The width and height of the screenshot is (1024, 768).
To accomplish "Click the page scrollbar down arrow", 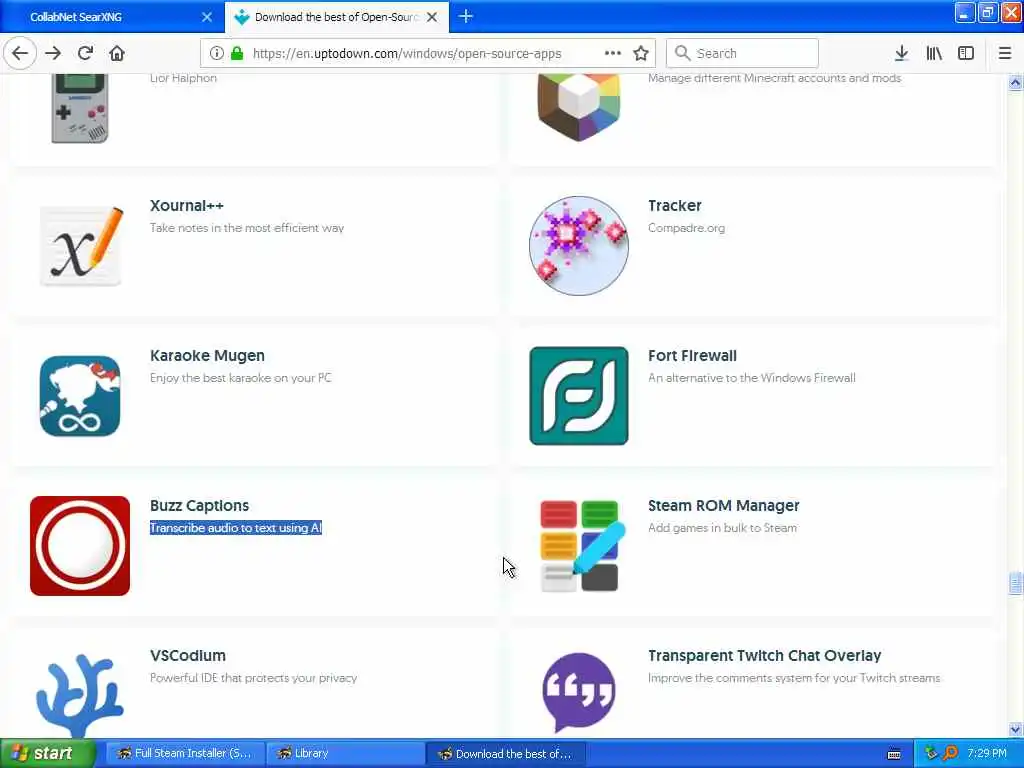I will coord(1015,729).
